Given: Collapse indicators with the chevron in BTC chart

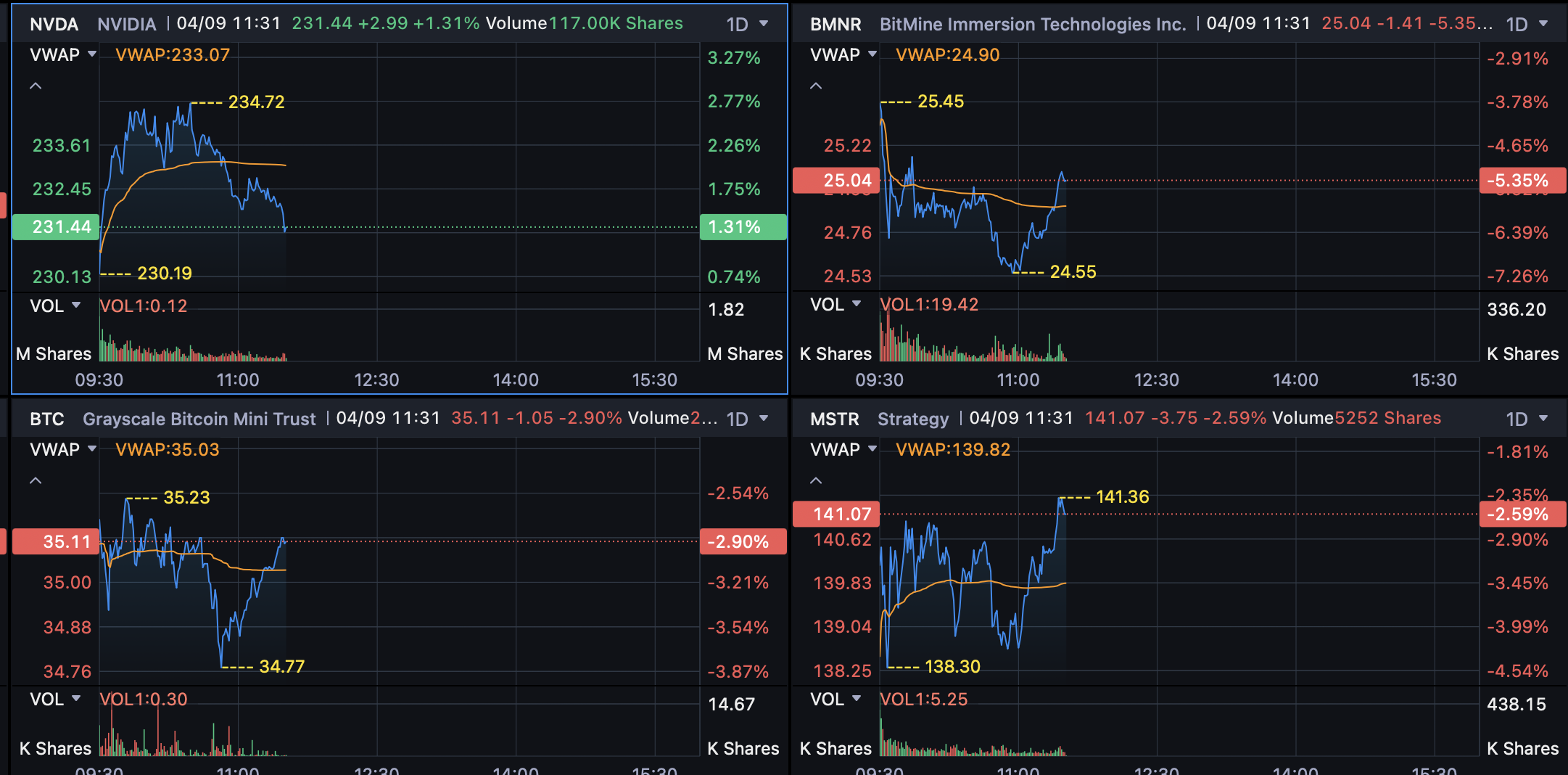Looking at the screenshot, I should (x=36, y=480).
